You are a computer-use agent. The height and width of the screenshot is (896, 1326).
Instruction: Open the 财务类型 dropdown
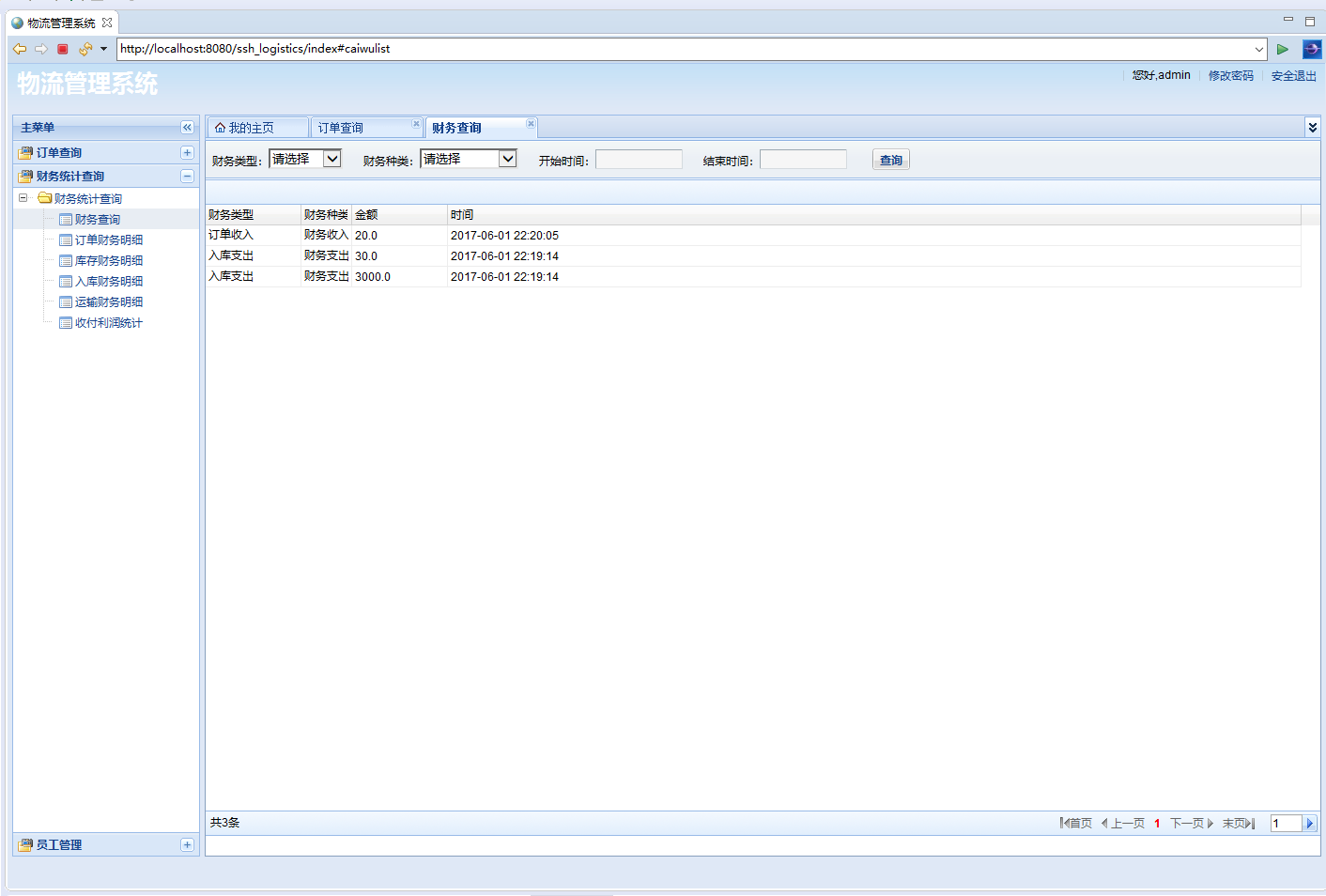(331, 159)
